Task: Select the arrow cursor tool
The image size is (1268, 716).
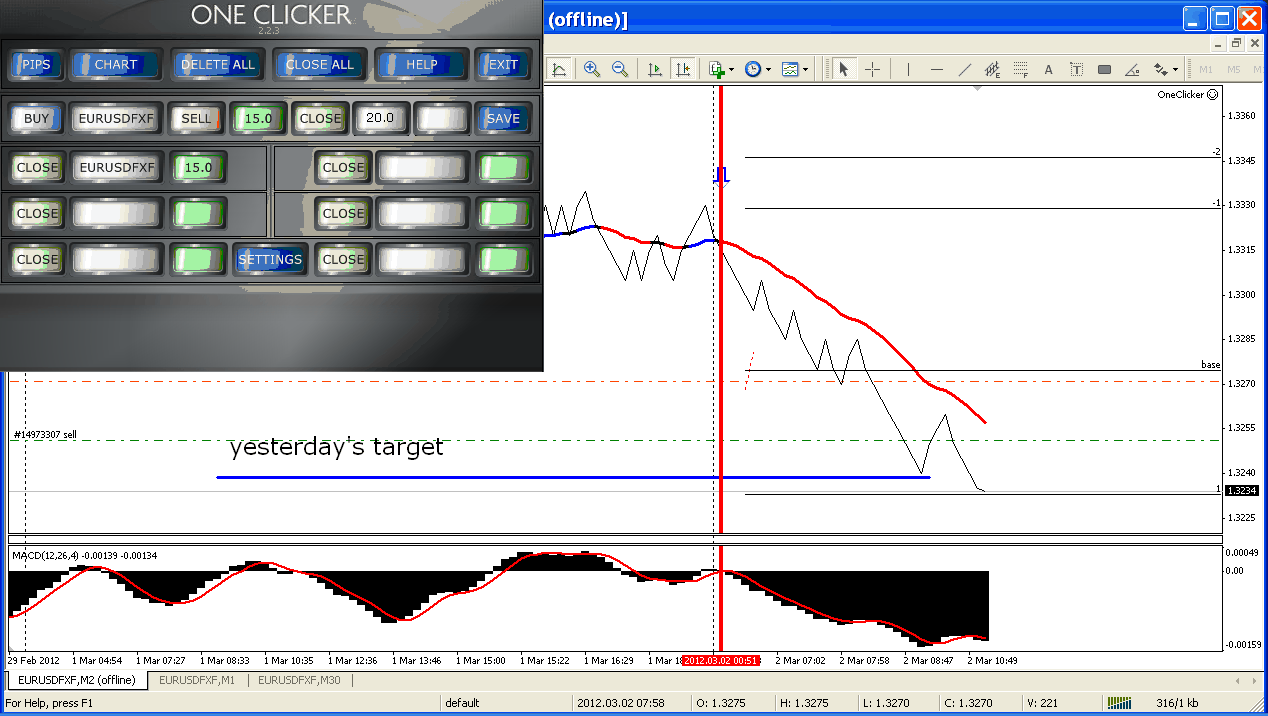Action: click(x=844, y=69)
